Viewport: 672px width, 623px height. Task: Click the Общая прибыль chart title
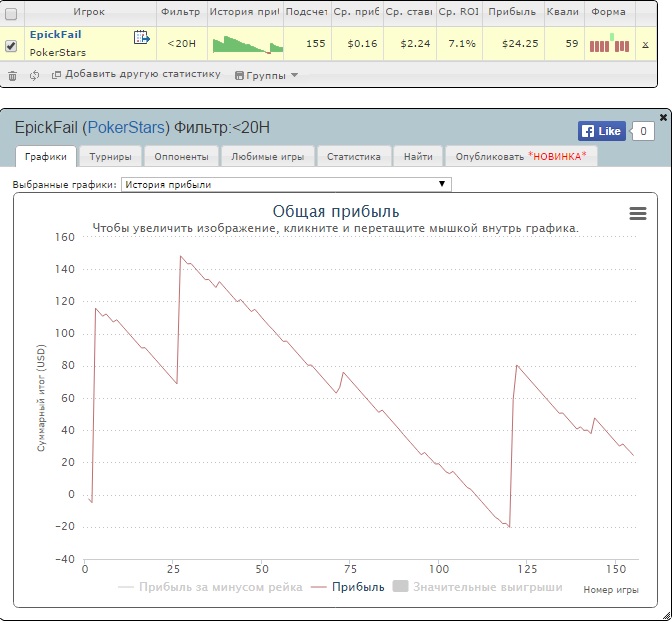[x=336, y=212]
